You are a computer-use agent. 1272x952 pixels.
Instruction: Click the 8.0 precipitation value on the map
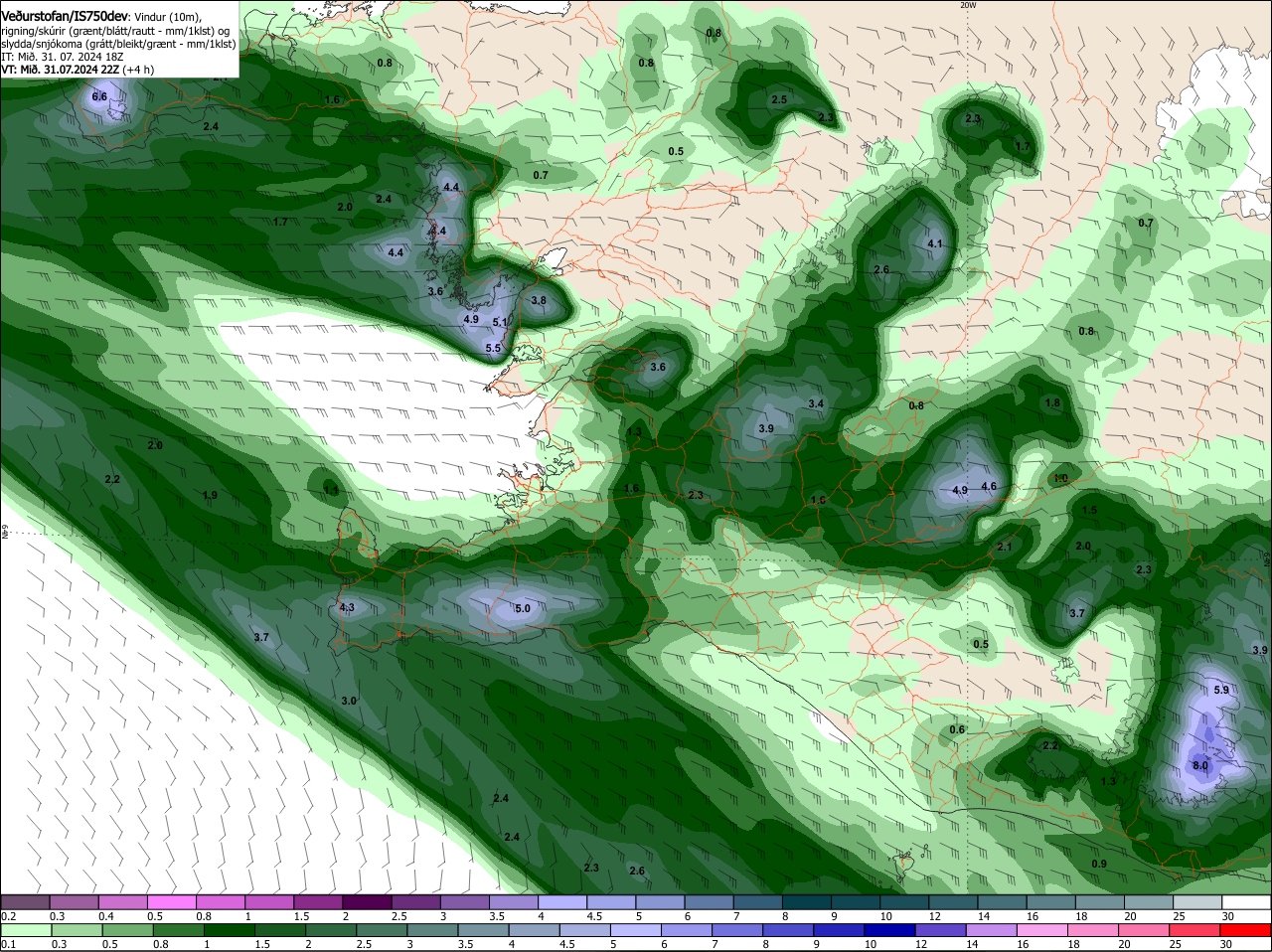(1199, 766)
